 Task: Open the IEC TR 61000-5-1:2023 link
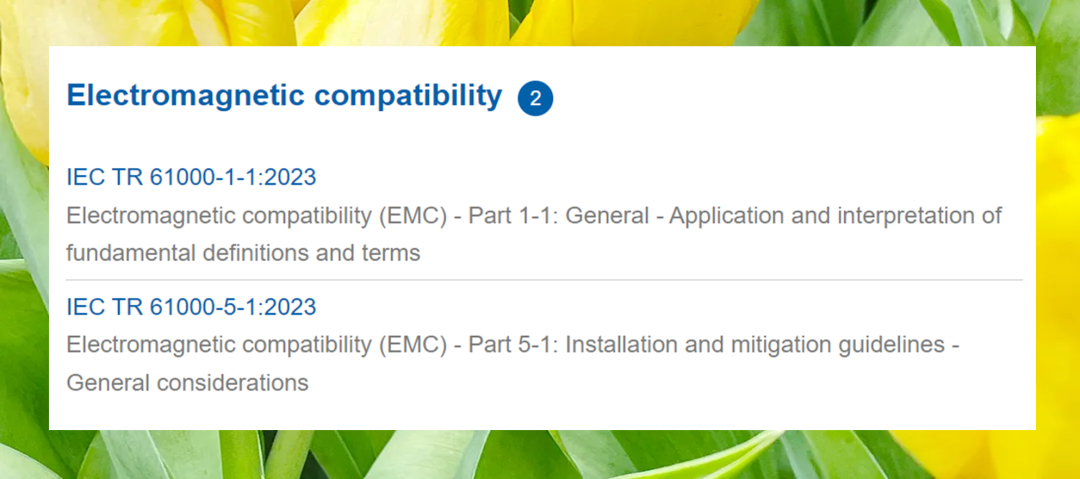tap(191, 307)
